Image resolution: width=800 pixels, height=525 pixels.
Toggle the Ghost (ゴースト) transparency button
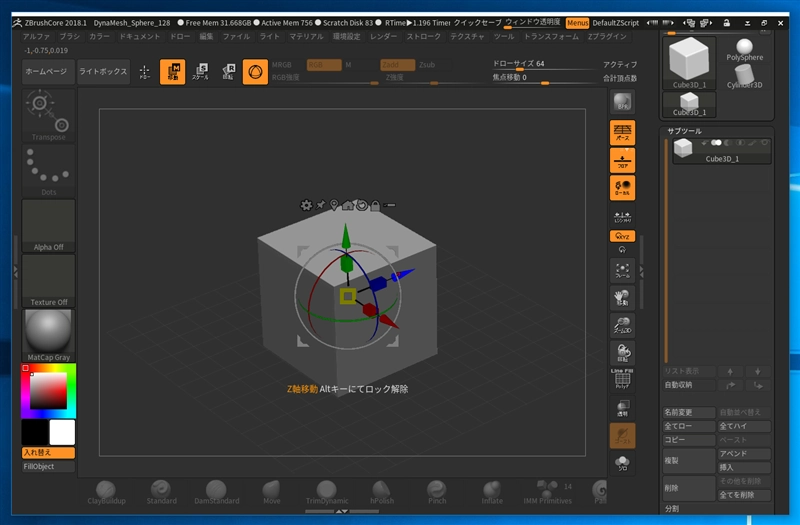622,436
